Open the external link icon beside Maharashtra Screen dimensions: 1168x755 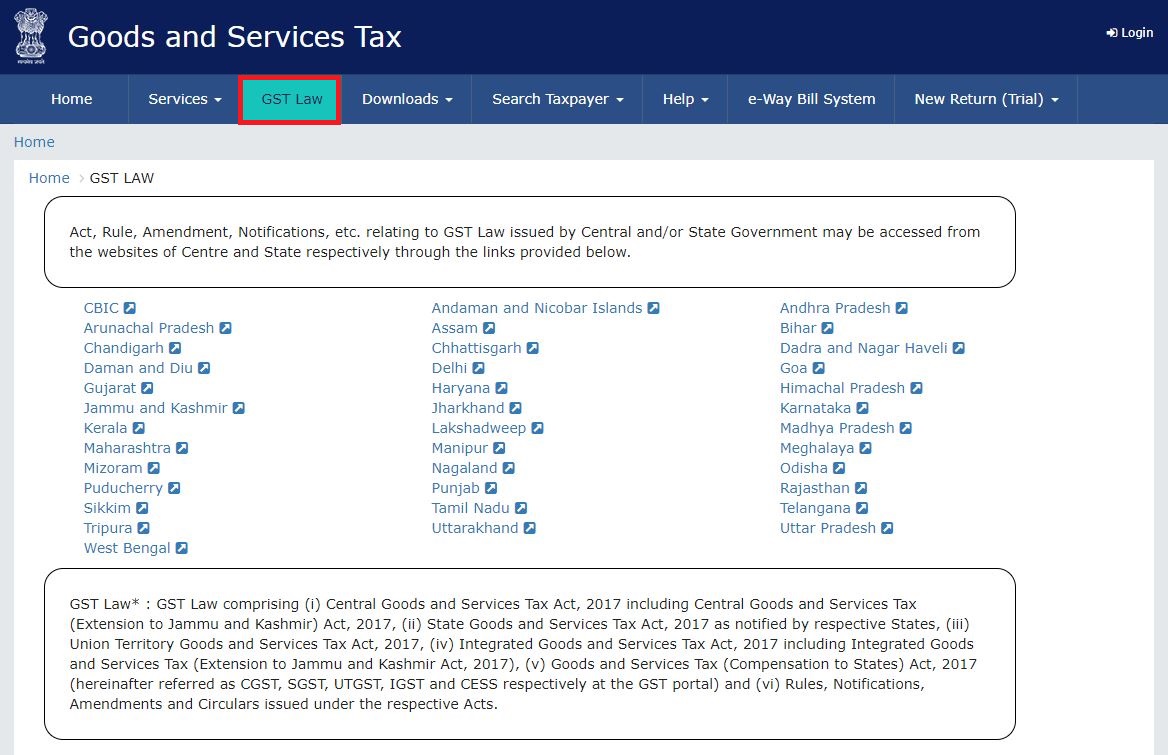pyautogui.click(x=182, y=447)
